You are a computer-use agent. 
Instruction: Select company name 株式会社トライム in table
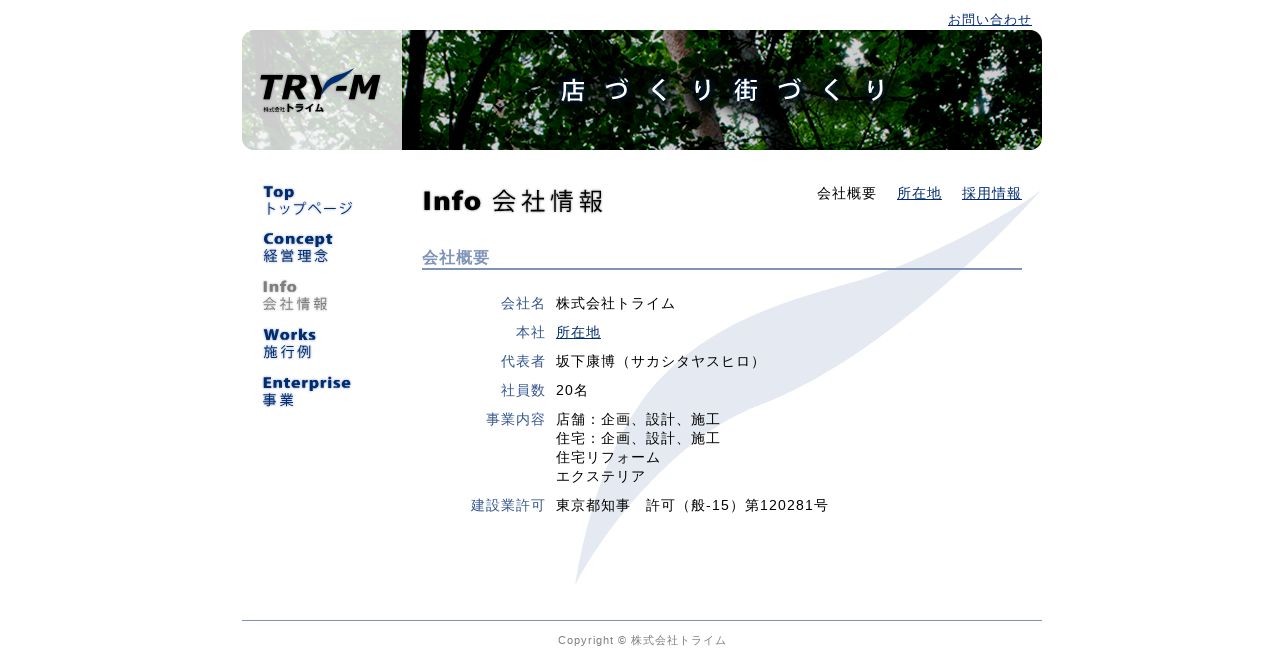616,303
